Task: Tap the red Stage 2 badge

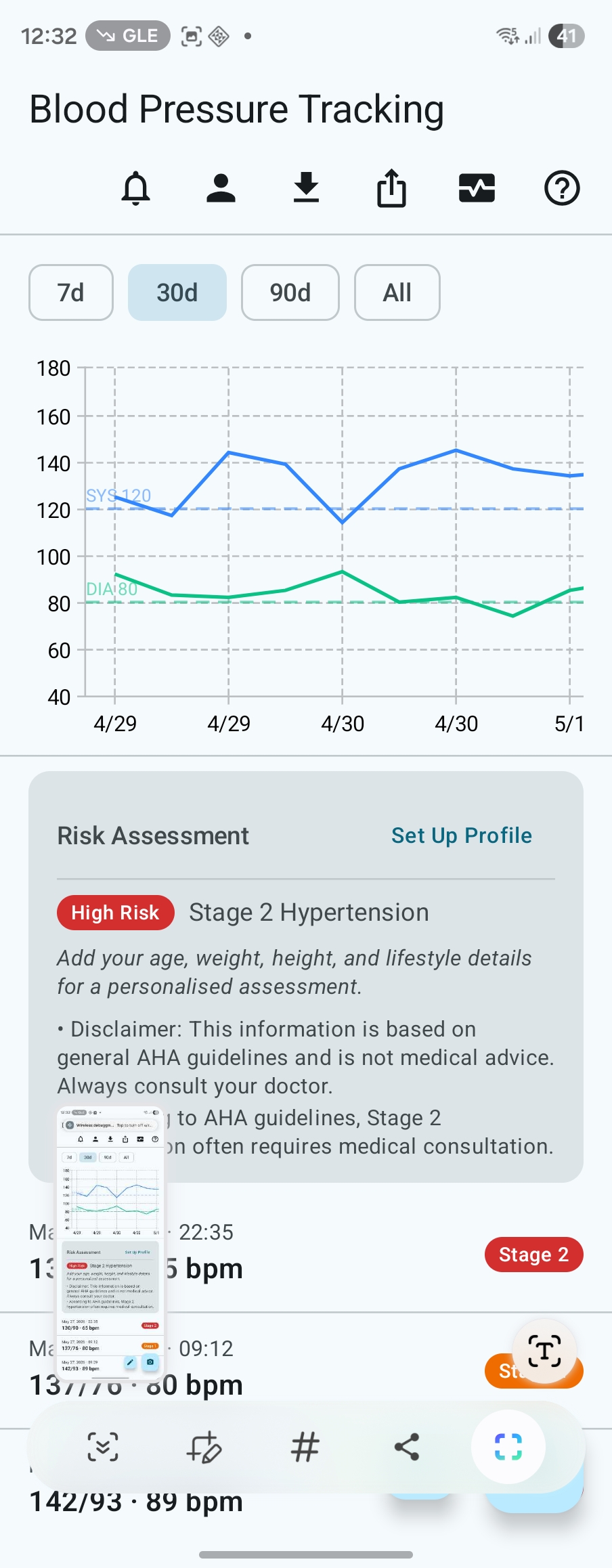Action: pos(534,1255)
